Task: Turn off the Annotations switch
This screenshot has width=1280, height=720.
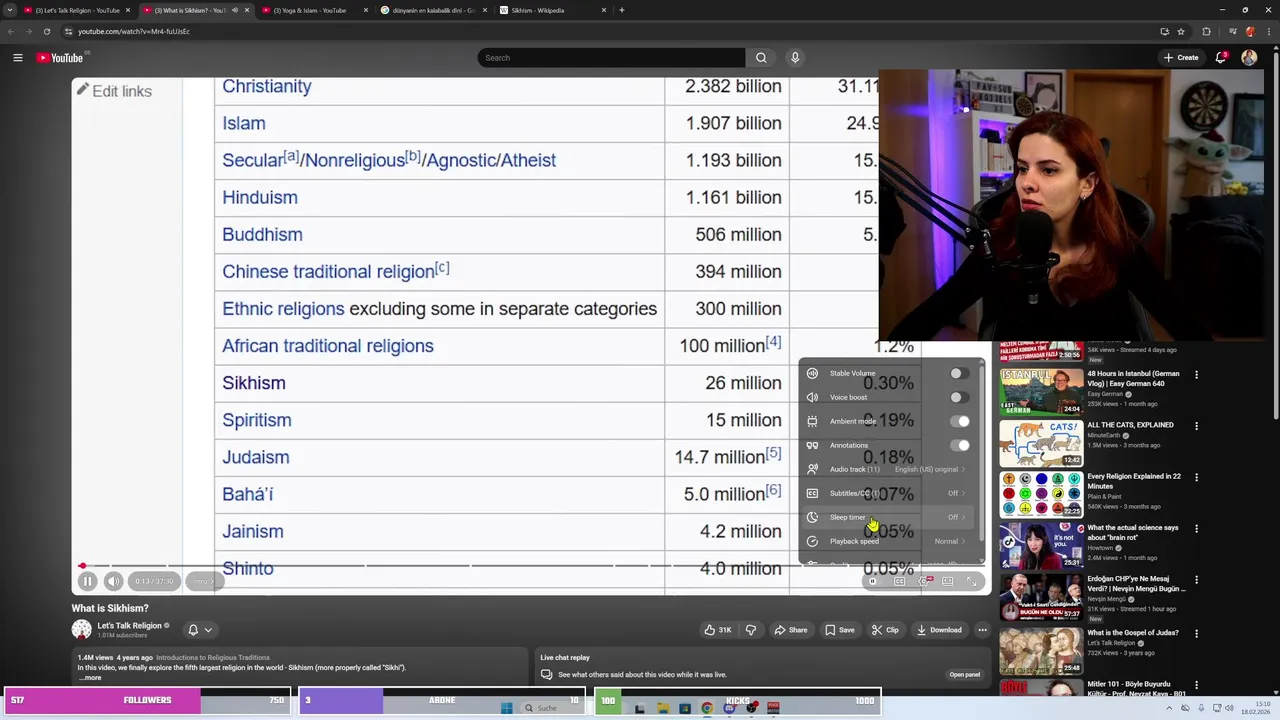Action: [x=958, y=445]
